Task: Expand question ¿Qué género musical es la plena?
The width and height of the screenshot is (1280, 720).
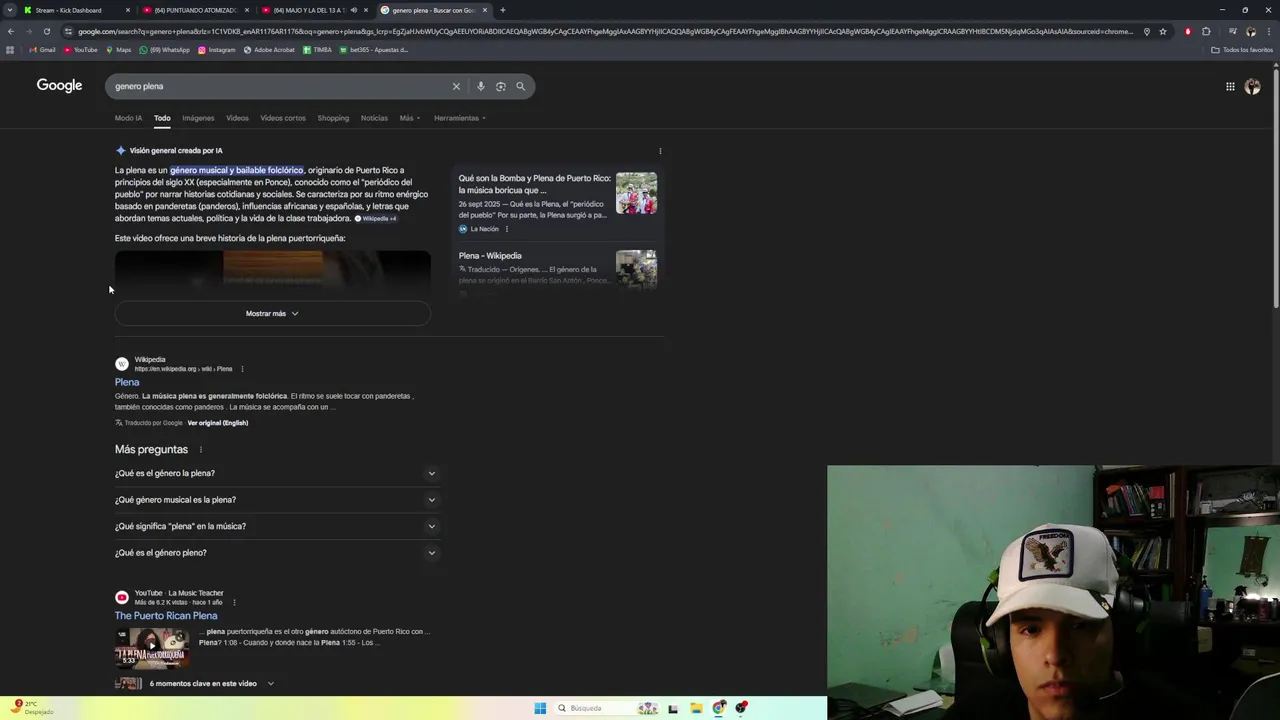Action: click(x=276, y=500)
